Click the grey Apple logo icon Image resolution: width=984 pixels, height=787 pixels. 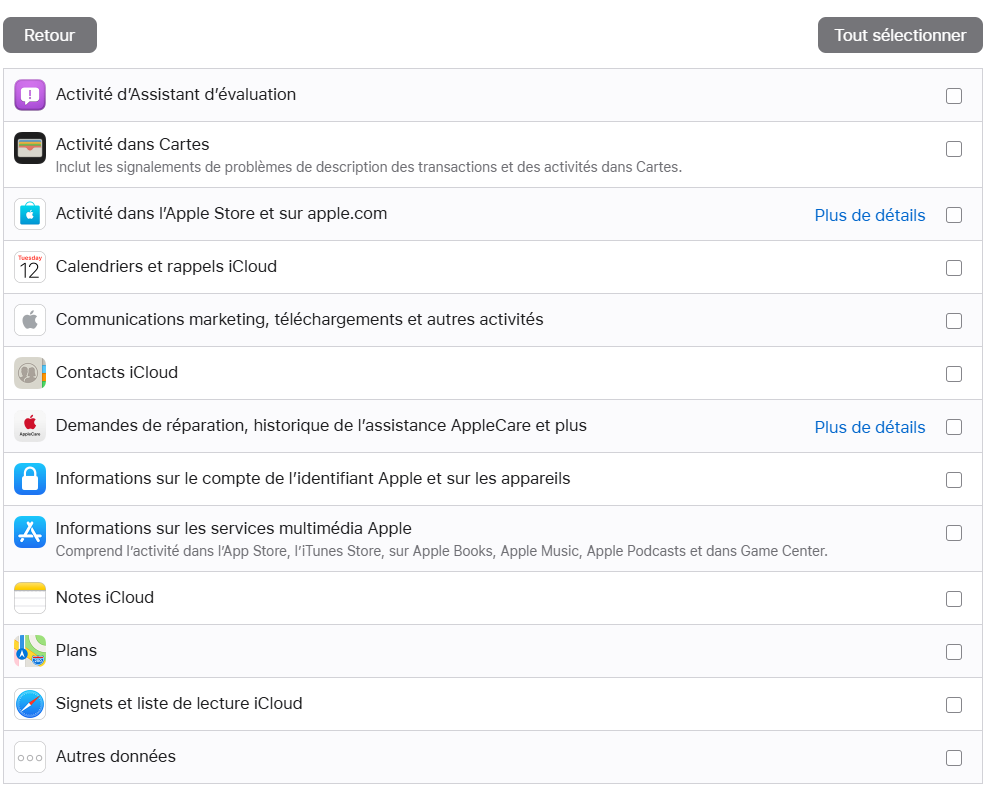point(30,320)
